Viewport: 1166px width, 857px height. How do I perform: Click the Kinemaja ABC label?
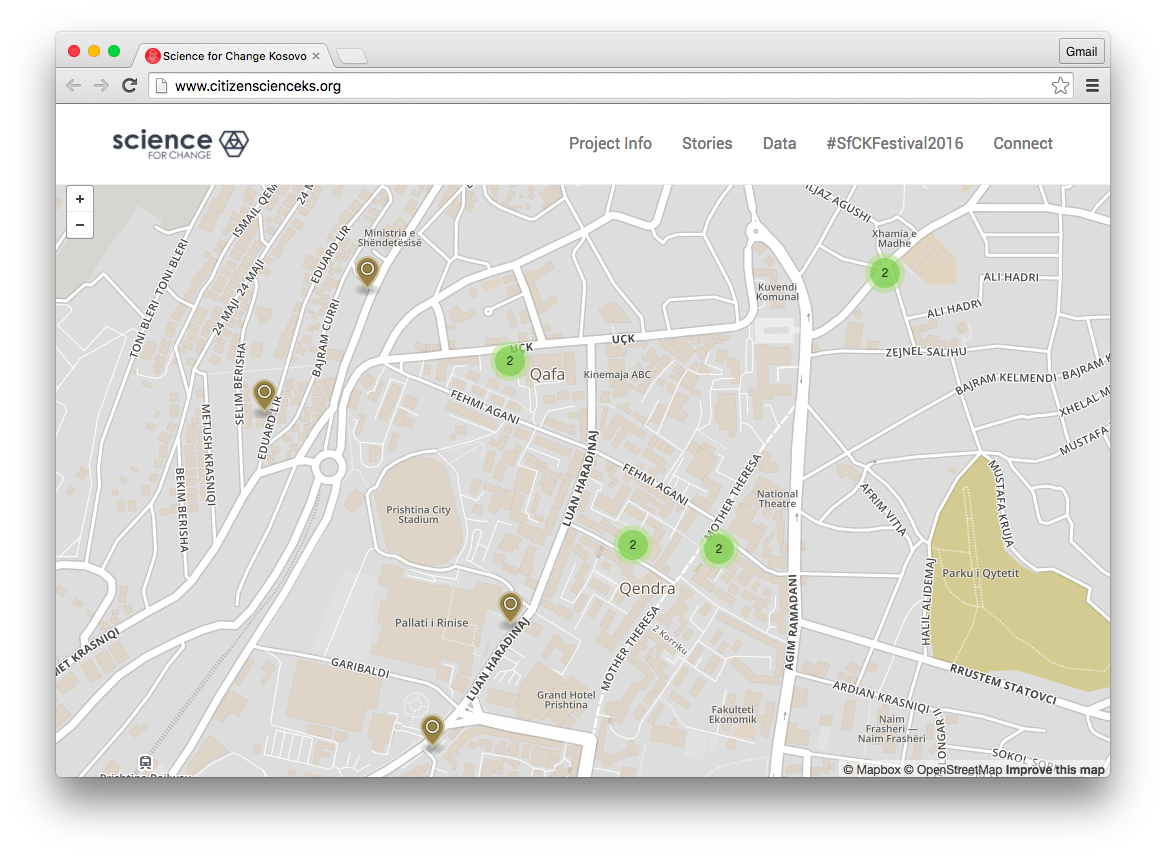[x=617, y=374]
